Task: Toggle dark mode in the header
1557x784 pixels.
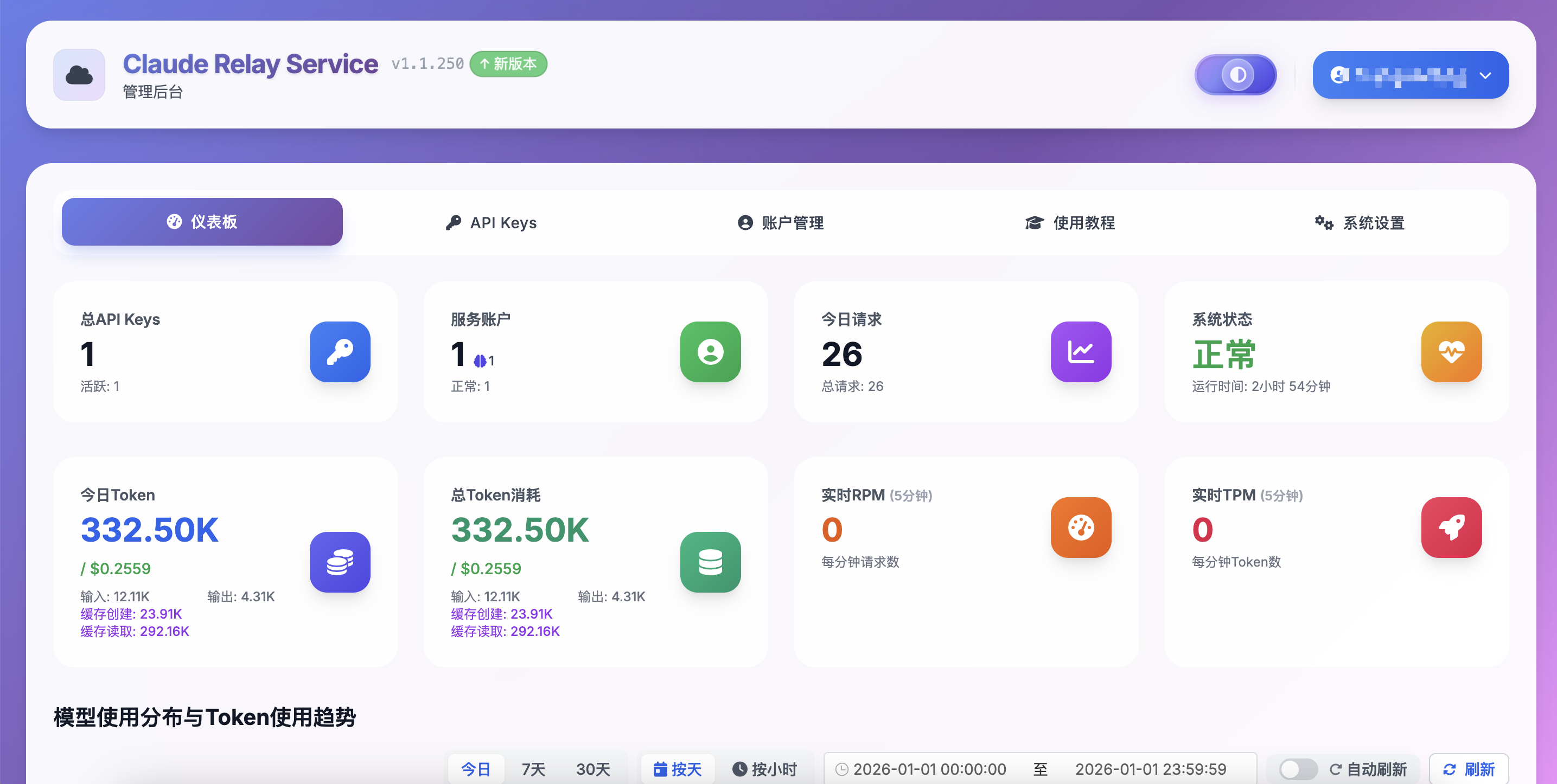Action: point(1235,75)
